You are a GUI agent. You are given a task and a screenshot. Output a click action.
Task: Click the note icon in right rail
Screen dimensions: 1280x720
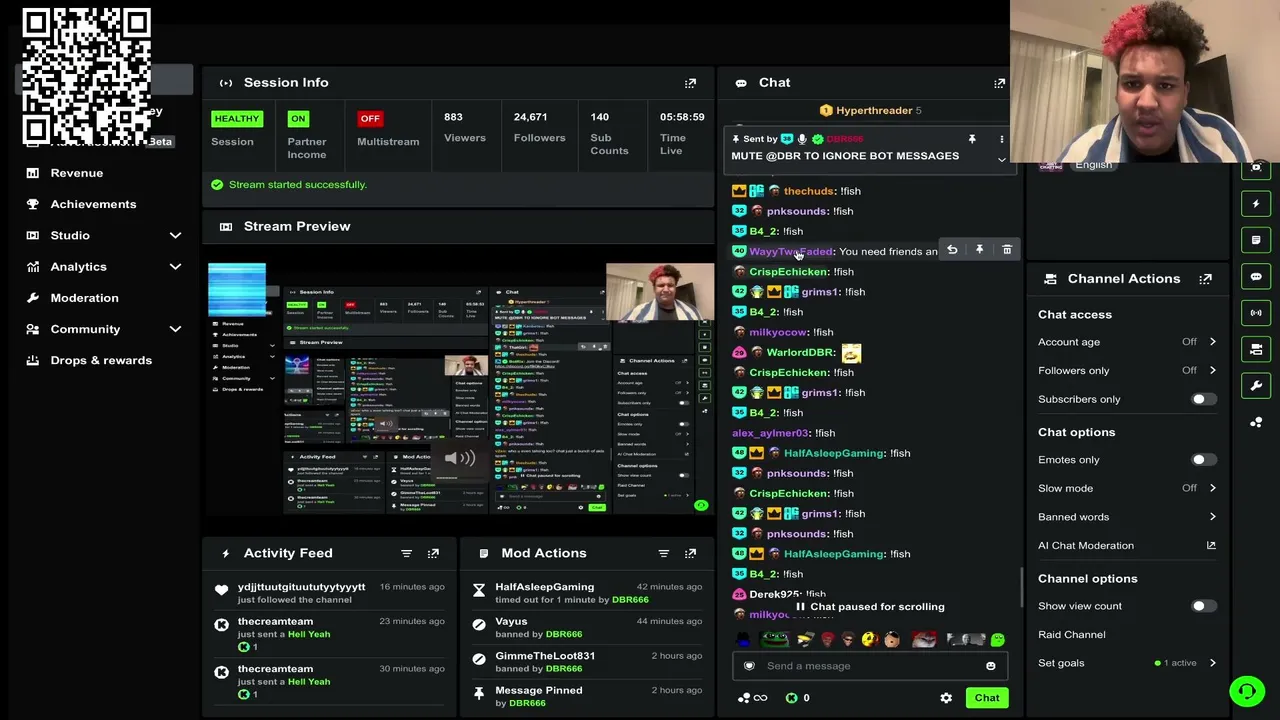click(x=1256, y=240)
